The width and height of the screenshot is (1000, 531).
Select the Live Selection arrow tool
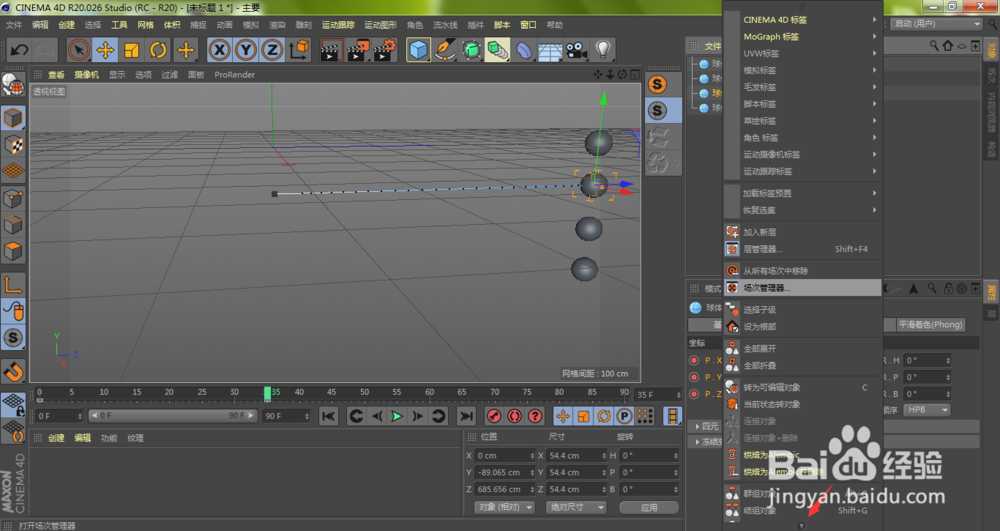pos(78,50)
